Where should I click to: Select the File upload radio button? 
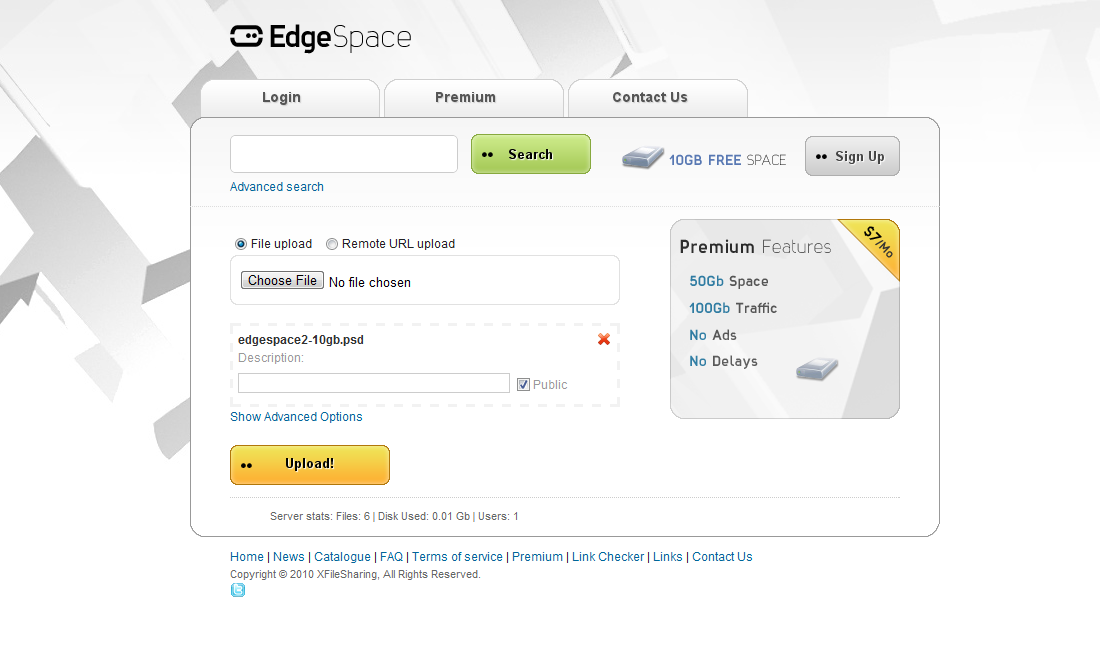point(241,244)
